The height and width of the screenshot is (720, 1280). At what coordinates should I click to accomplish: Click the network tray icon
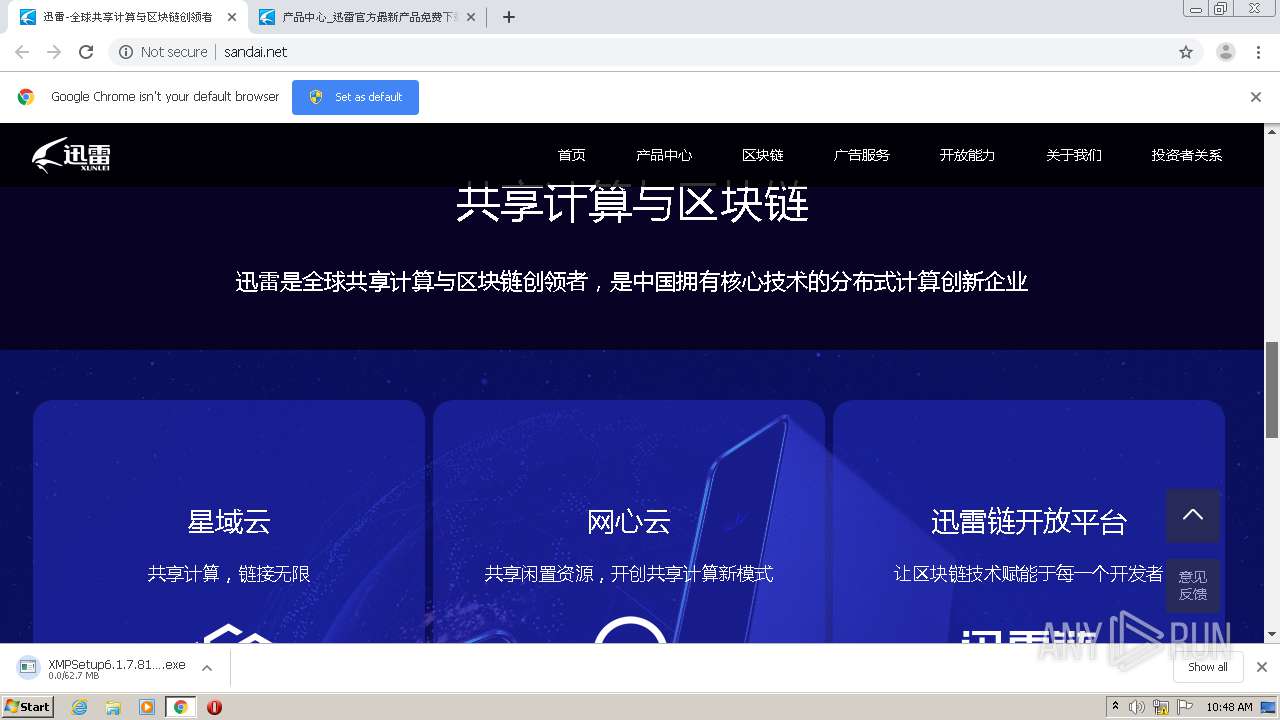[1161, 707]
